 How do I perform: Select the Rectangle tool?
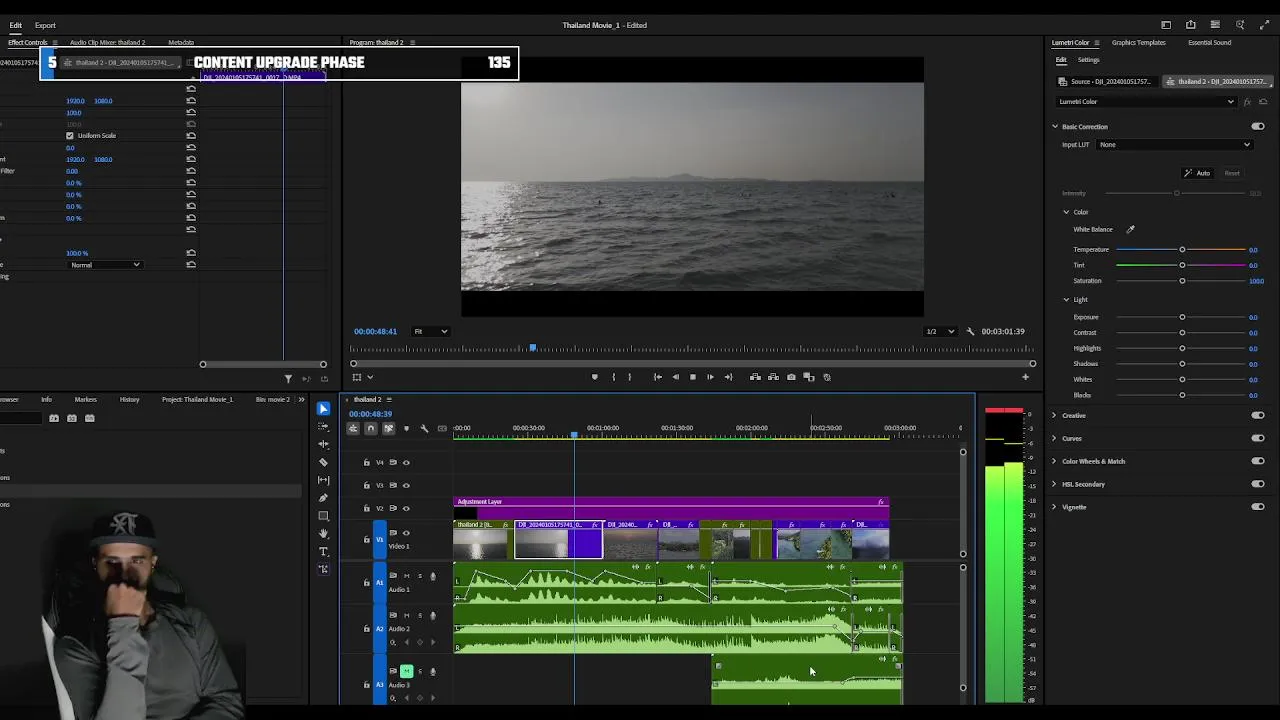(323, 516)
